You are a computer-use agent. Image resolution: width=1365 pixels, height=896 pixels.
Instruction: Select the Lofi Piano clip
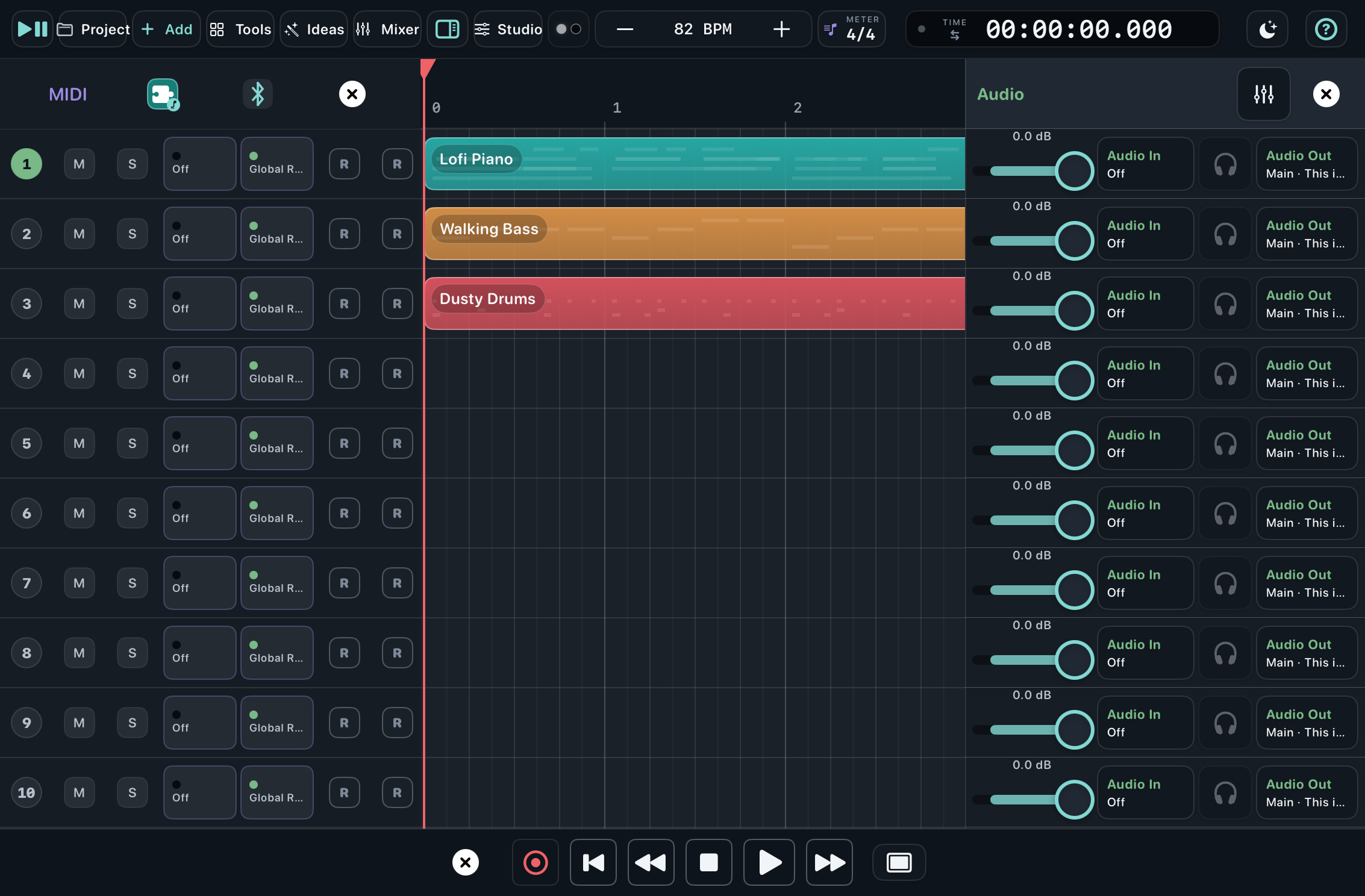pos(695,164)
